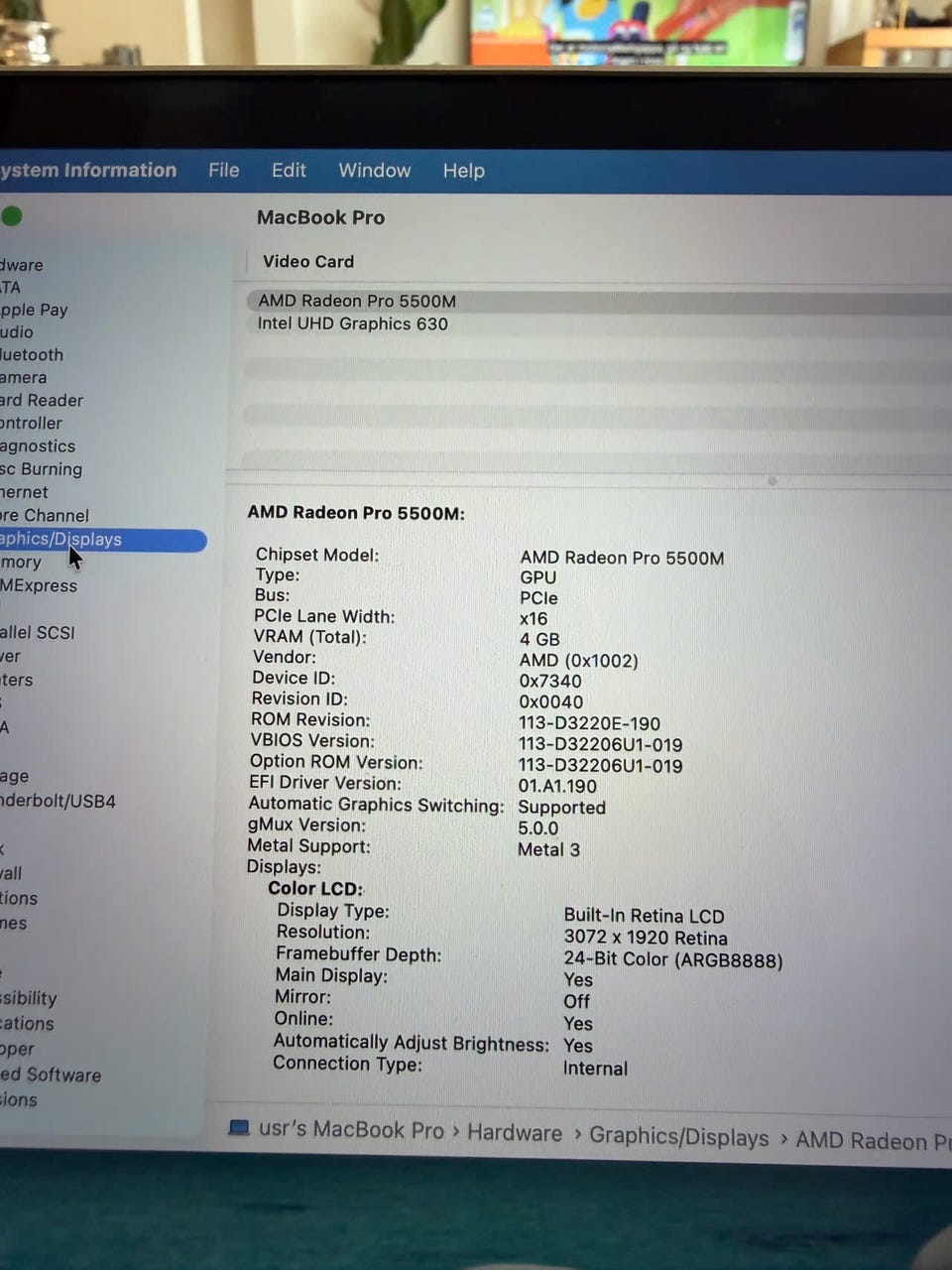
Task: Select Fibre Channel in sidebar
Action: 45,516
